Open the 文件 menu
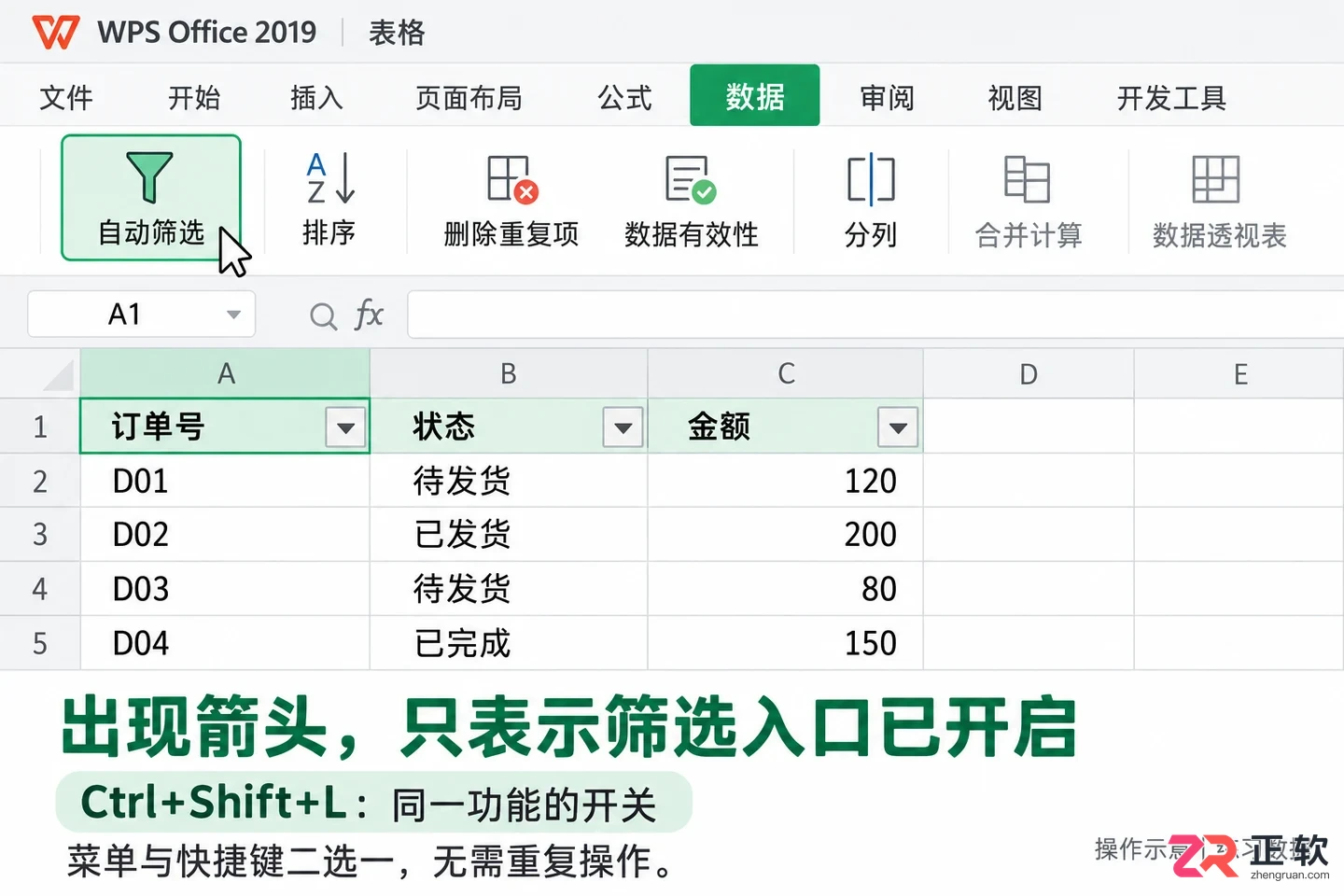Image resolution: width=1344 pixels, height=896 pixels. pyautogui.click(x=66, y=97)
